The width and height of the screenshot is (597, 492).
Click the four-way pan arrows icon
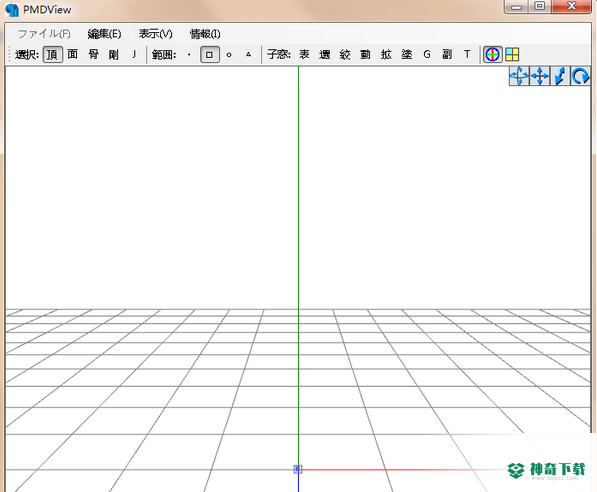tap(540, 76)
